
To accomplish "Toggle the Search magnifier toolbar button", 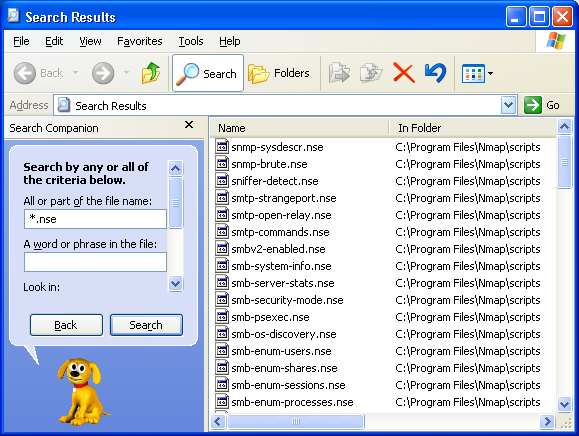I will click(208, 73).
